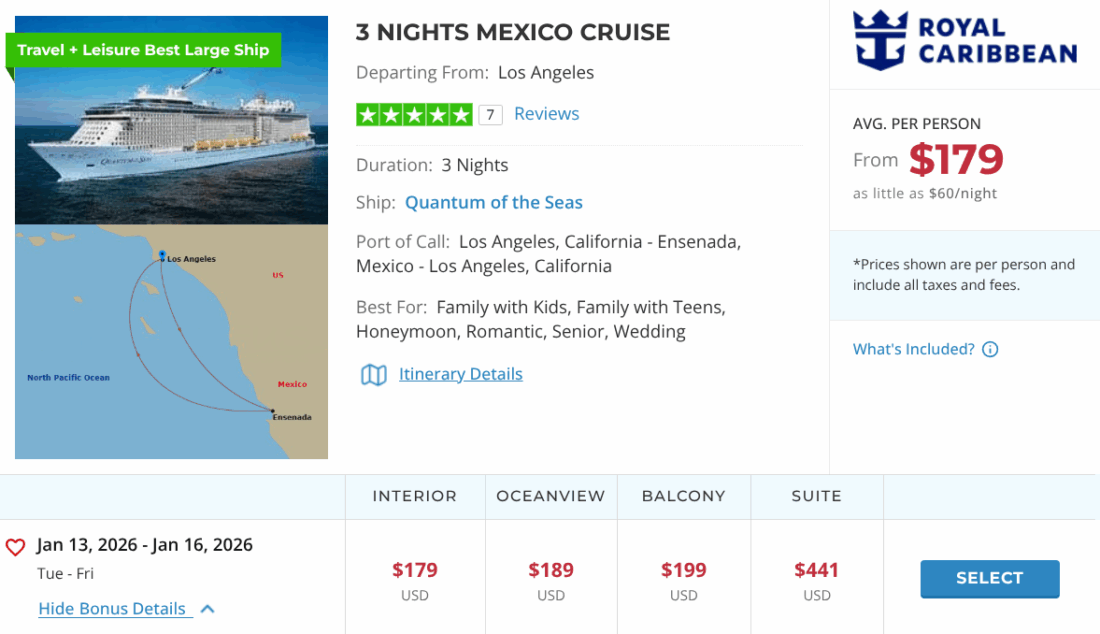The width and height of the screenshot is (1100, 634).
Task: Click the heart favorite icon for Jan 13 sailing
Action: [x=15, y=548]
